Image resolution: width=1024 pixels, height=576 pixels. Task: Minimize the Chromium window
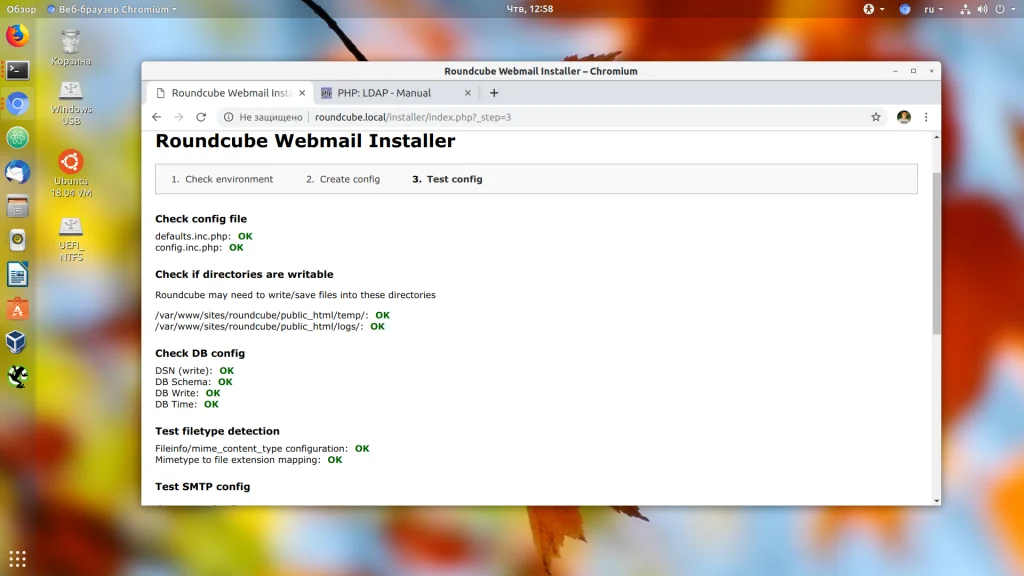895,71
